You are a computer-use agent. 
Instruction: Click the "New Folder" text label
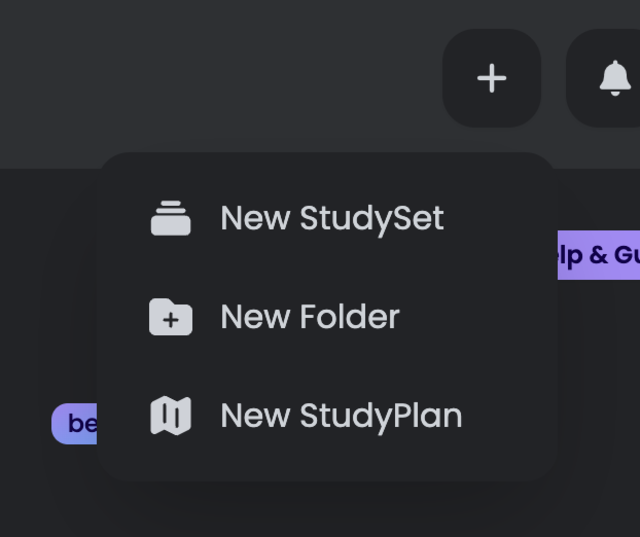(x=309, y=317)
